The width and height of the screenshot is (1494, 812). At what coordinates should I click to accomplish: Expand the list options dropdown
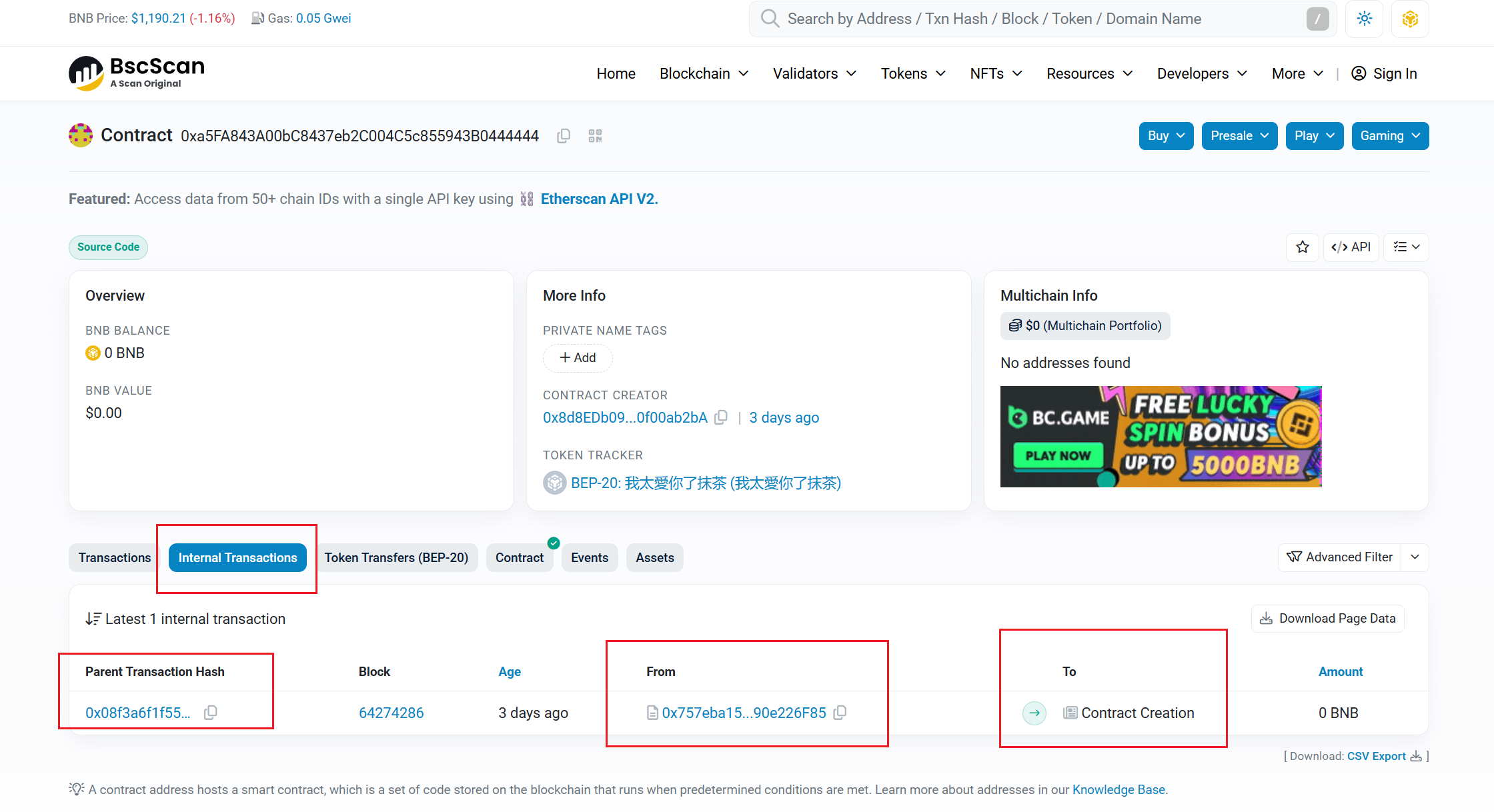(1406, 247)
